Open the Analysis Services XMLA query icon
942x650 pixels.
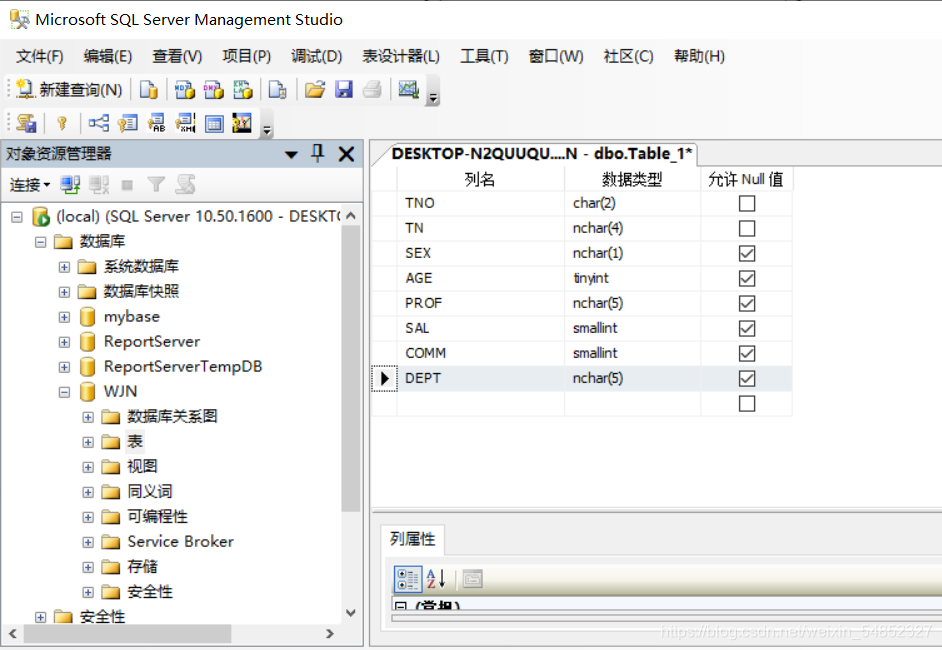point(243,90)
